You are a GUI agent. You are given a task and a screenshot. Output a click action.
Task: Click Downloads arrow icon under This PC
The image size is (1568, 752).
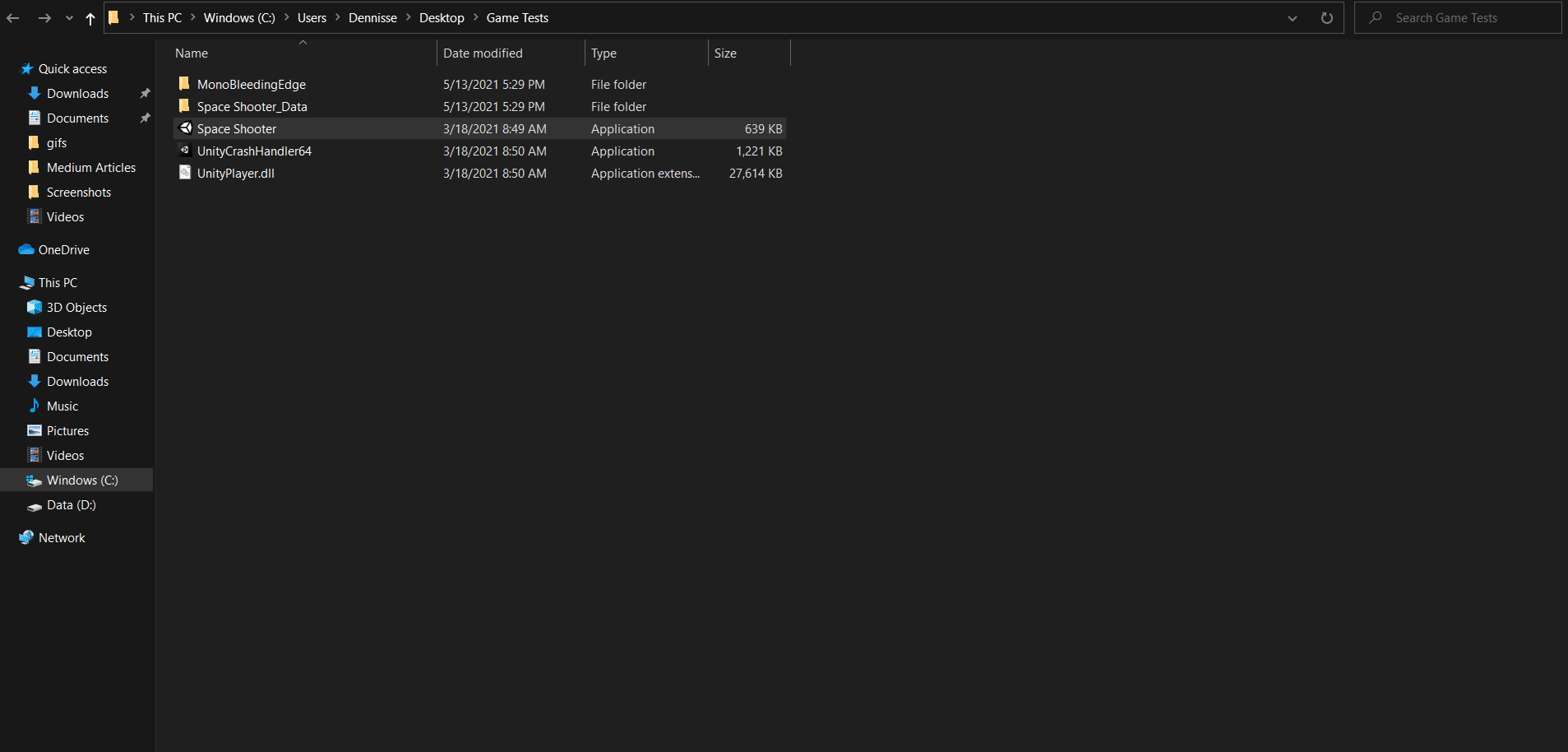click(x=35, y=381)
